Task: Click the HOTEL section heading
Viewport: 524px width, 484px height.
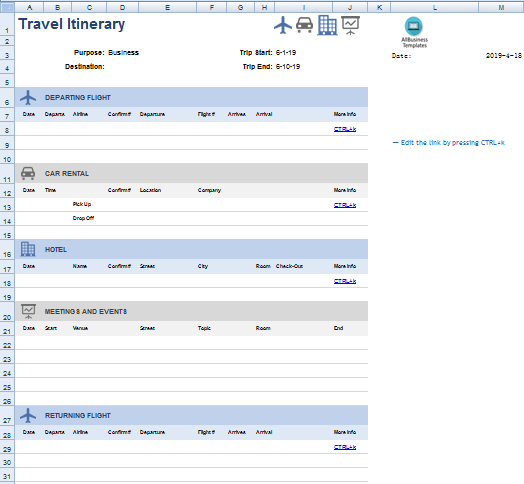Action: [x=56, y=249]
